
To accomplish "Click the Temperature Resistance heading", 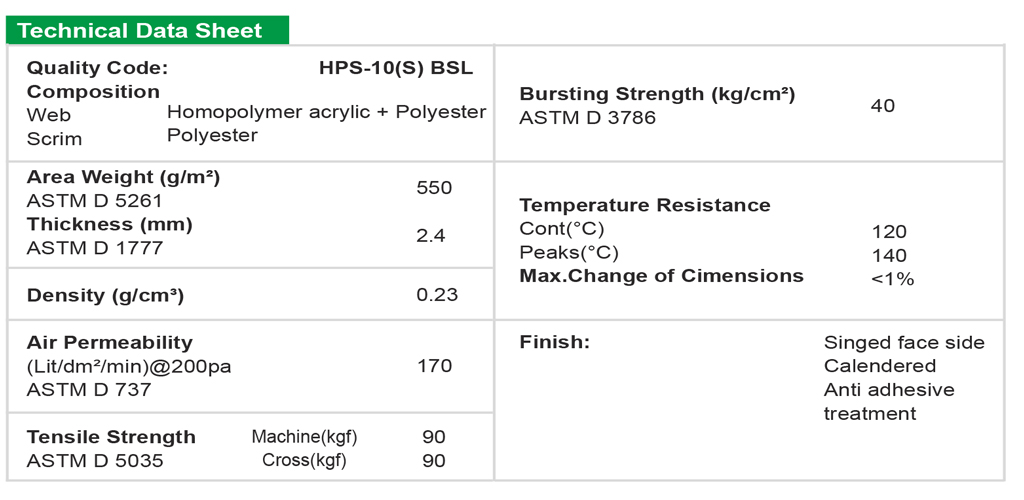I will pyautogui.click(x=645, y=205).
